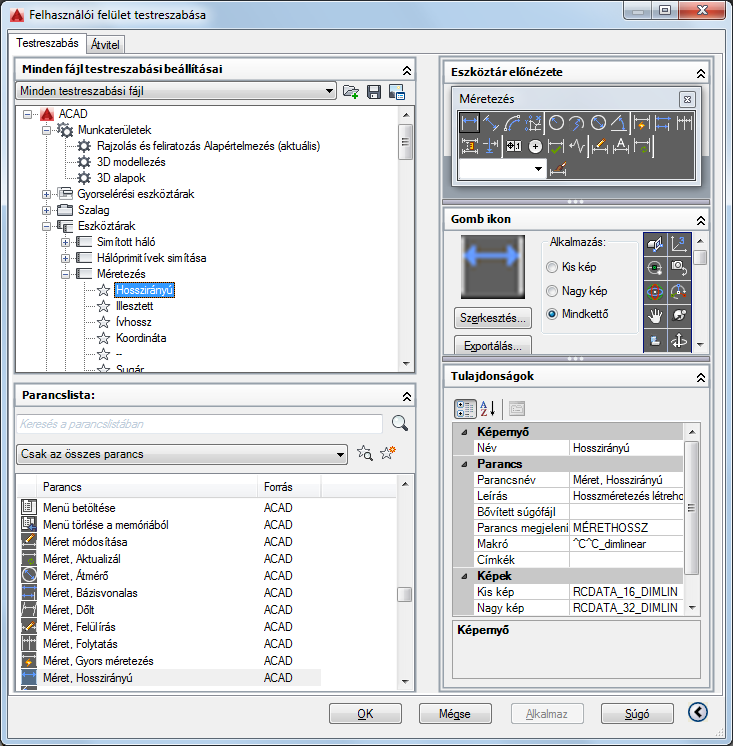
Task: Click the Mégse button
Action: click(455, 714)
